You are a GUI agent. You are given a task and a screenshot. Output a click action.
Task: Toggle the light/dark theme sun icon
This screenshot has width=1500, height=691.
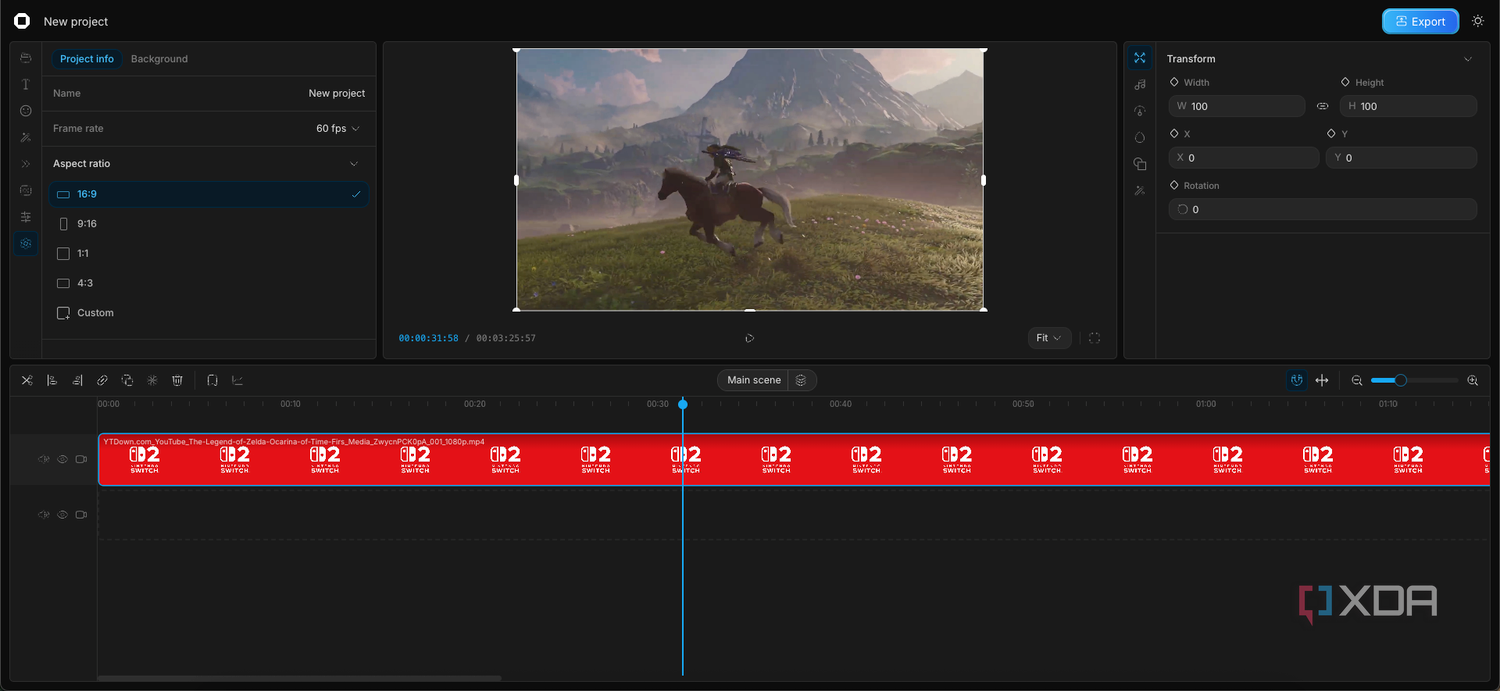coord(1478,21)
